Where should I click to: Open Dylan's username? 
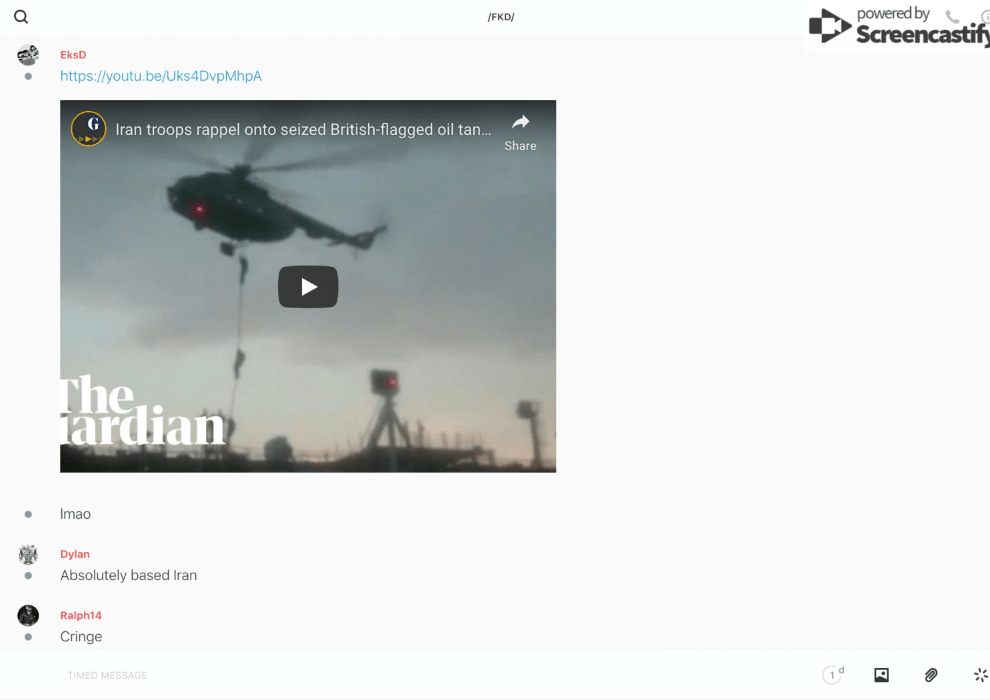[75, 554]
